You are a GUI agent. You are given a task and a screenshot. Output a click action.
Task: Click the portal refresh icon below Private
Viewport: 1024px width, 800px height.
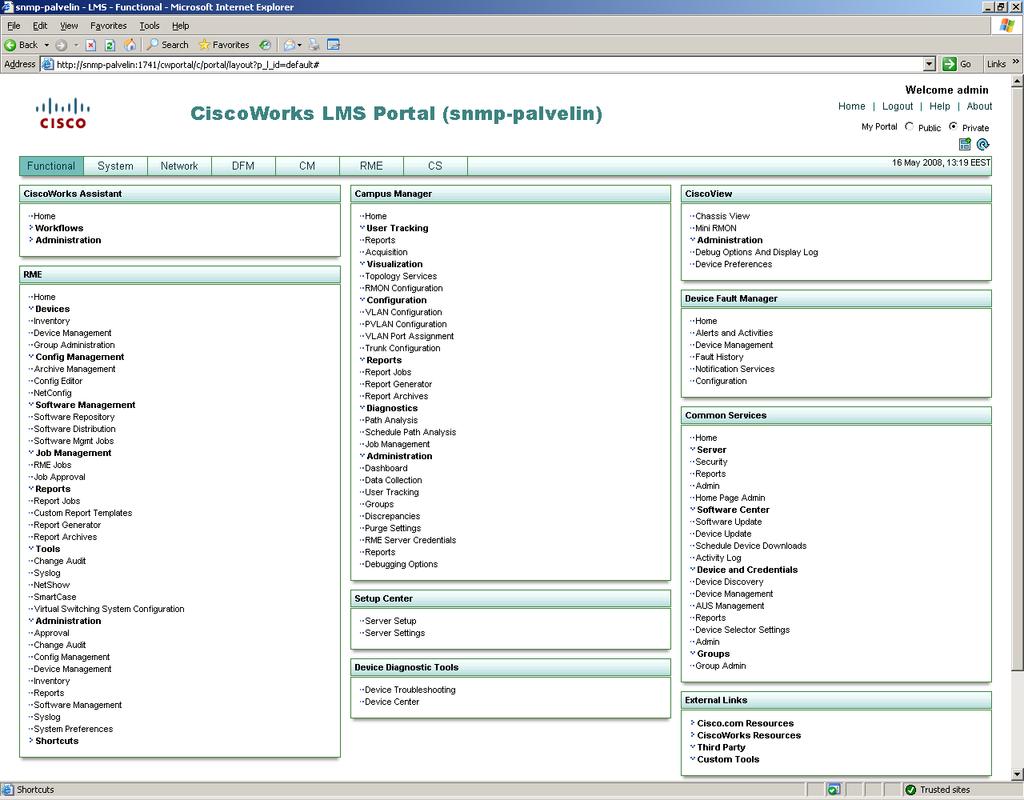pyautogui.click(x=983, y=144)
